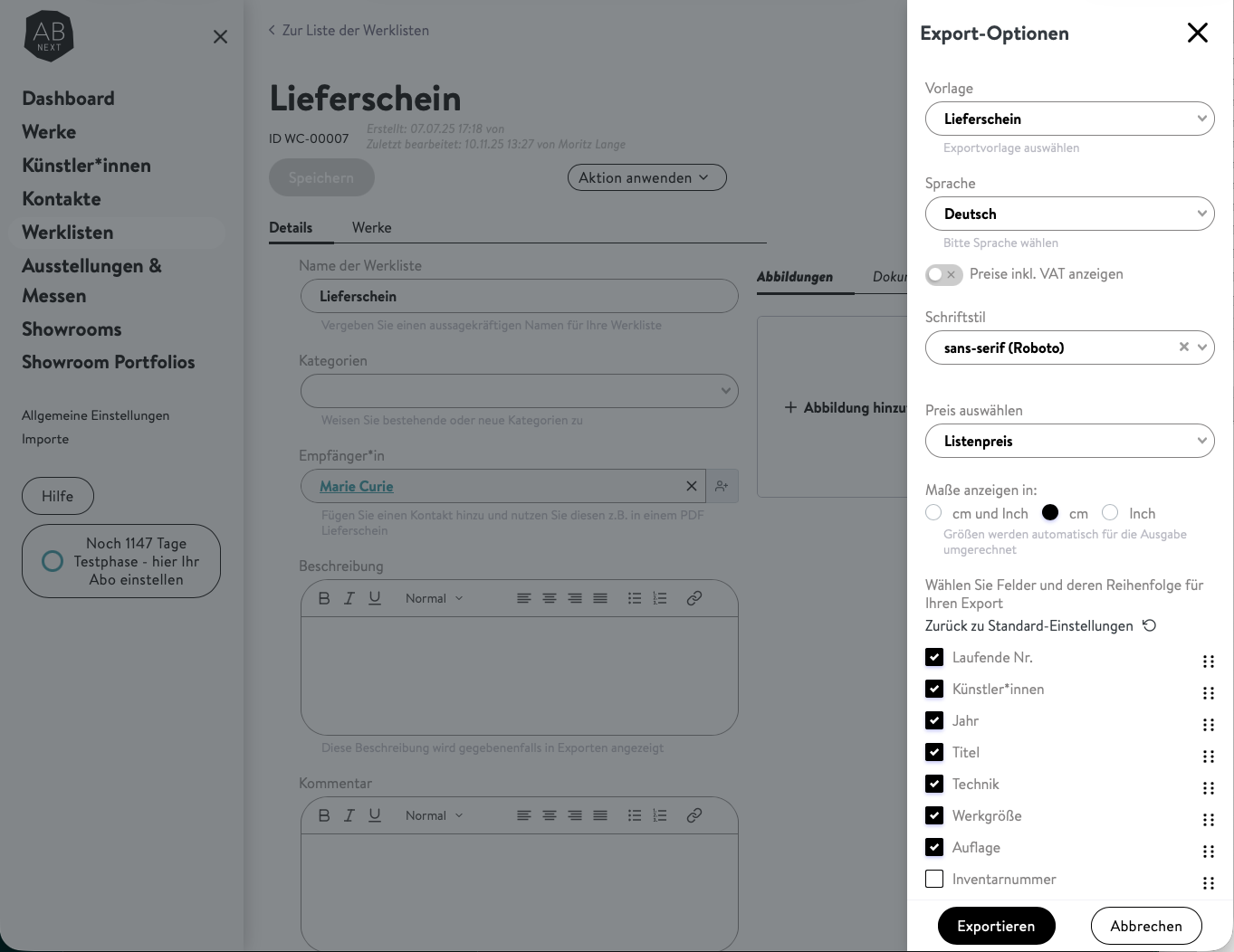
Task: Open Künstler*innen in the sidebar
Action: (x=86, y=166)
